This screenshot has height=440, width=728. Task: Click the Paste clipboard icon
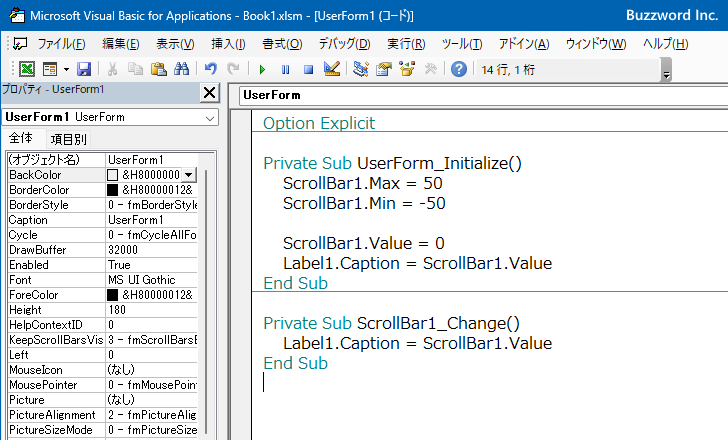(x=159, y=69)
